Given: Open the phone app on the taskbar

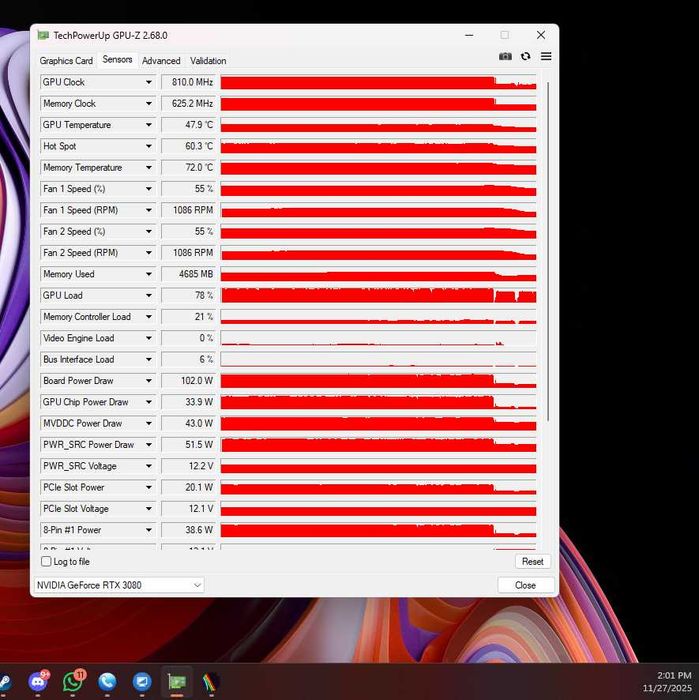Looking at the screenshot, I should coord(107,682).
